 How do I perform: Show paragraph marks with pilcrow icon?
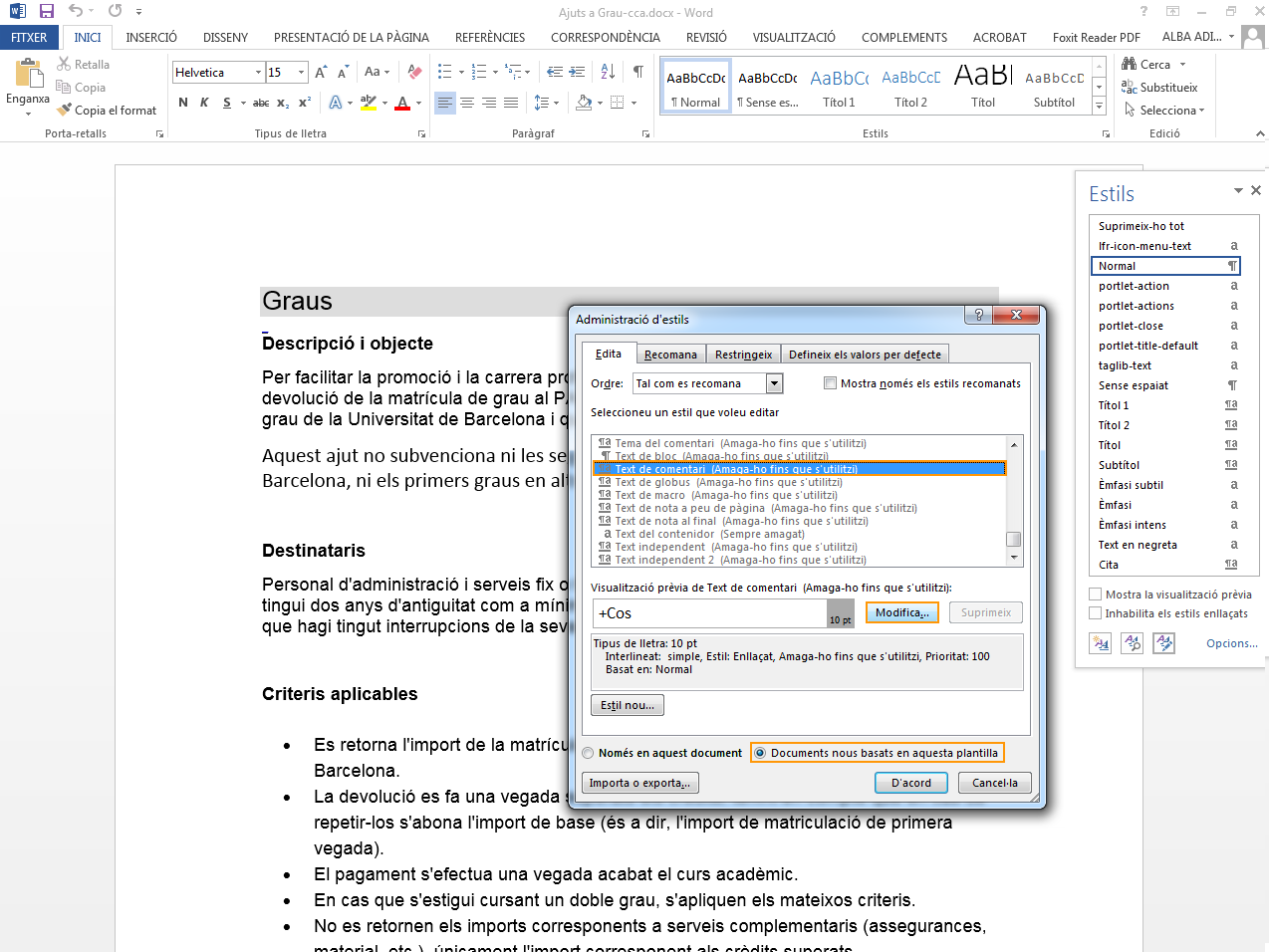(637, 72)
